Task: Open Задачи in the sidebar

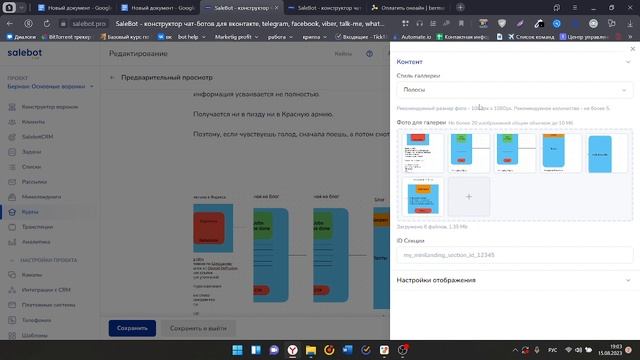Action: [31, 152]
